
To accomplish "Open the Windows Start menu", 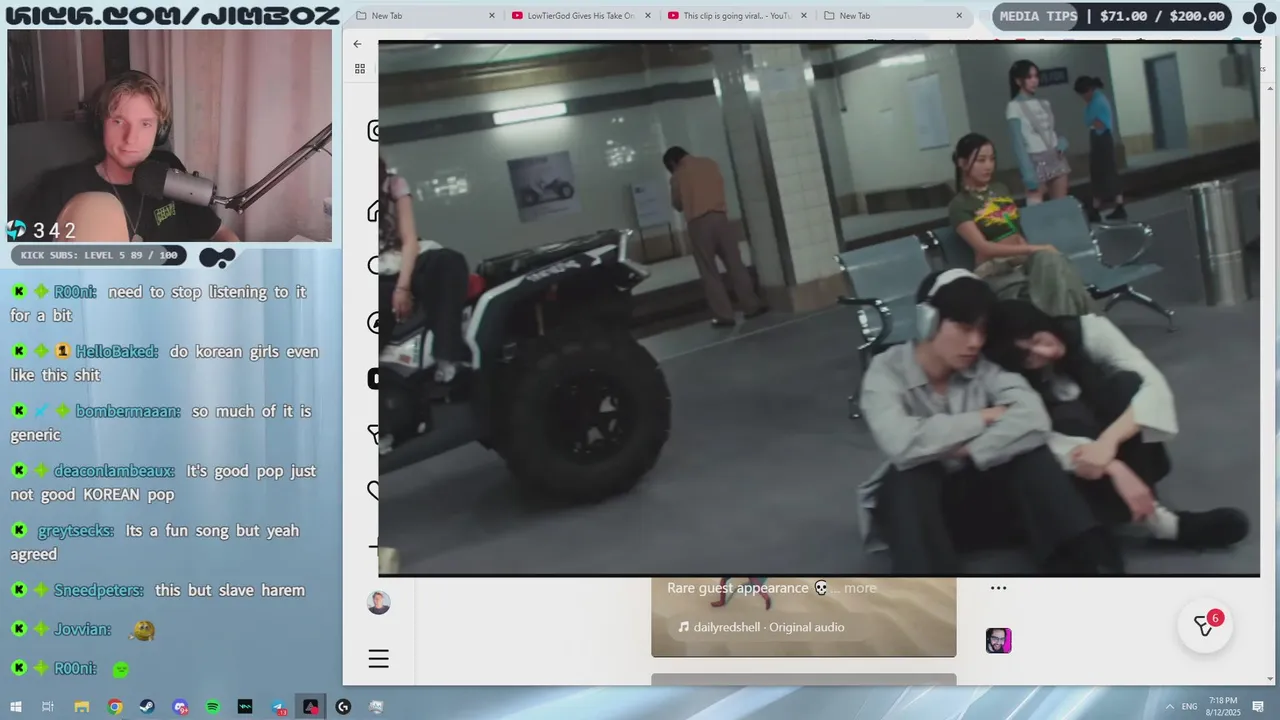I will 16,707.
